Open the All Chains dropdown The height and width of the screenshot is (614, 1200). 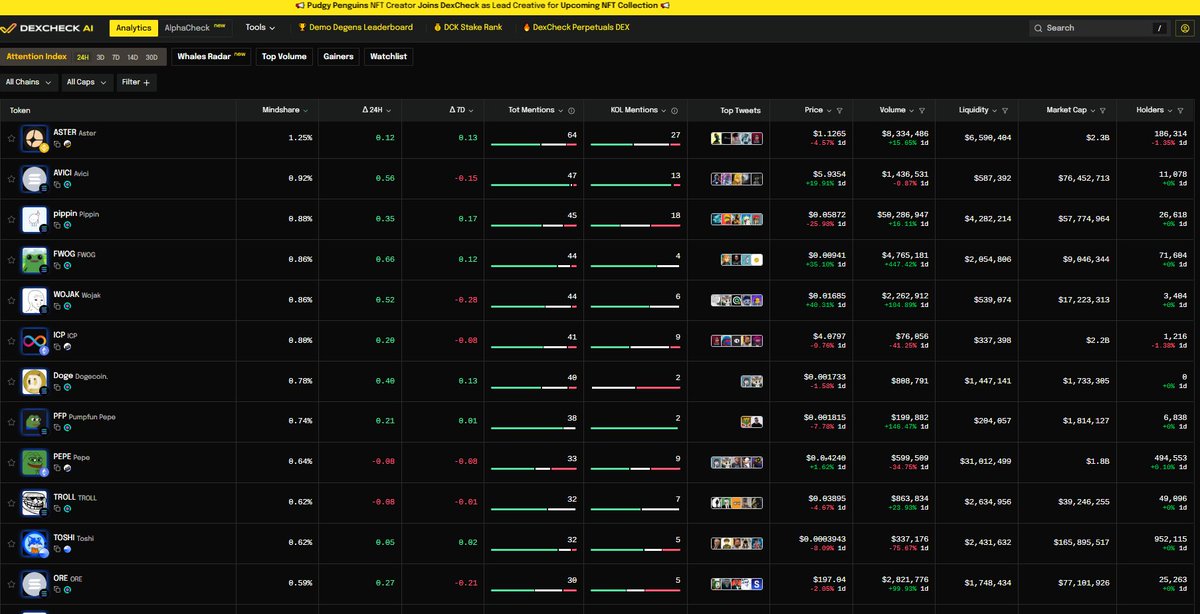click(27, 82)
